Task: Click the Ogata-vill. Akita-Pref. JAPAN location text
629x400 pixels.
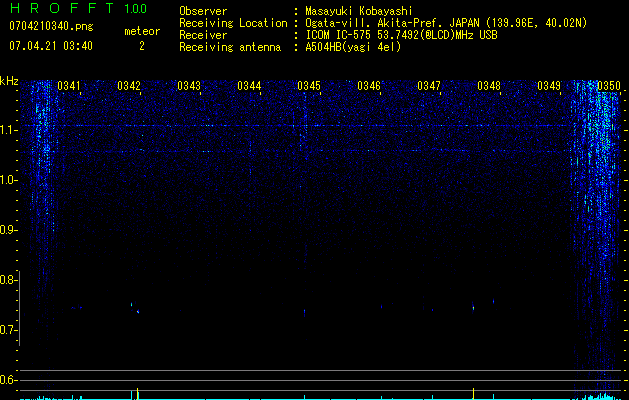Action: click(446, 23)
